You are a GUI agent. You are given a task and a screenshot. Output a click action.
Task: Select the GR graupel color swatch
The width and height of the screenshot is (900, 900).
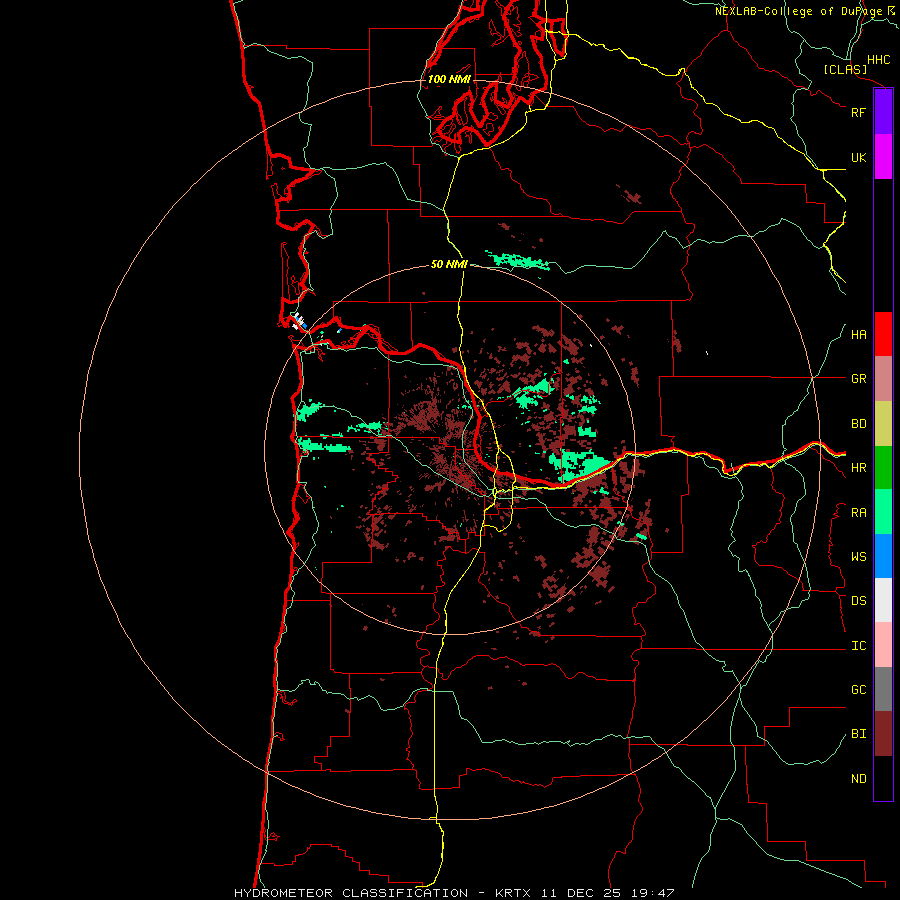pos(883,379)
